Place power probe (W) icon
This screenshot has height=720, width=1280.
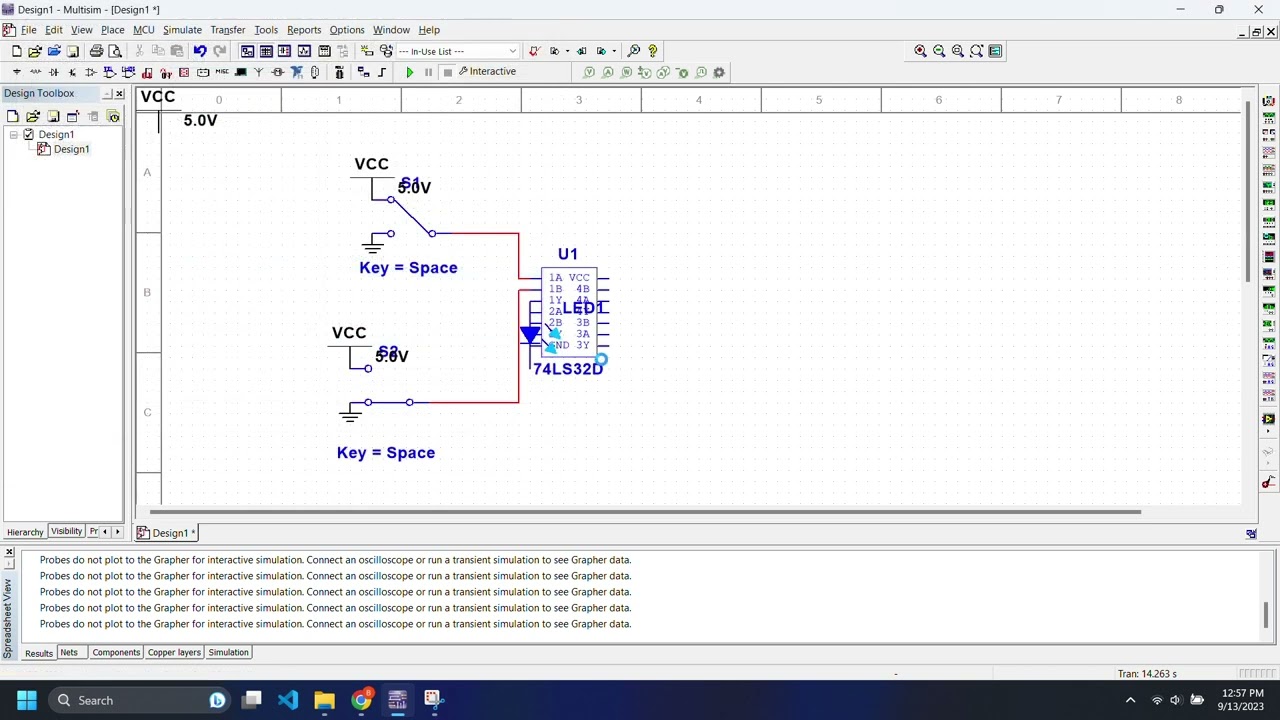(627, 72)
